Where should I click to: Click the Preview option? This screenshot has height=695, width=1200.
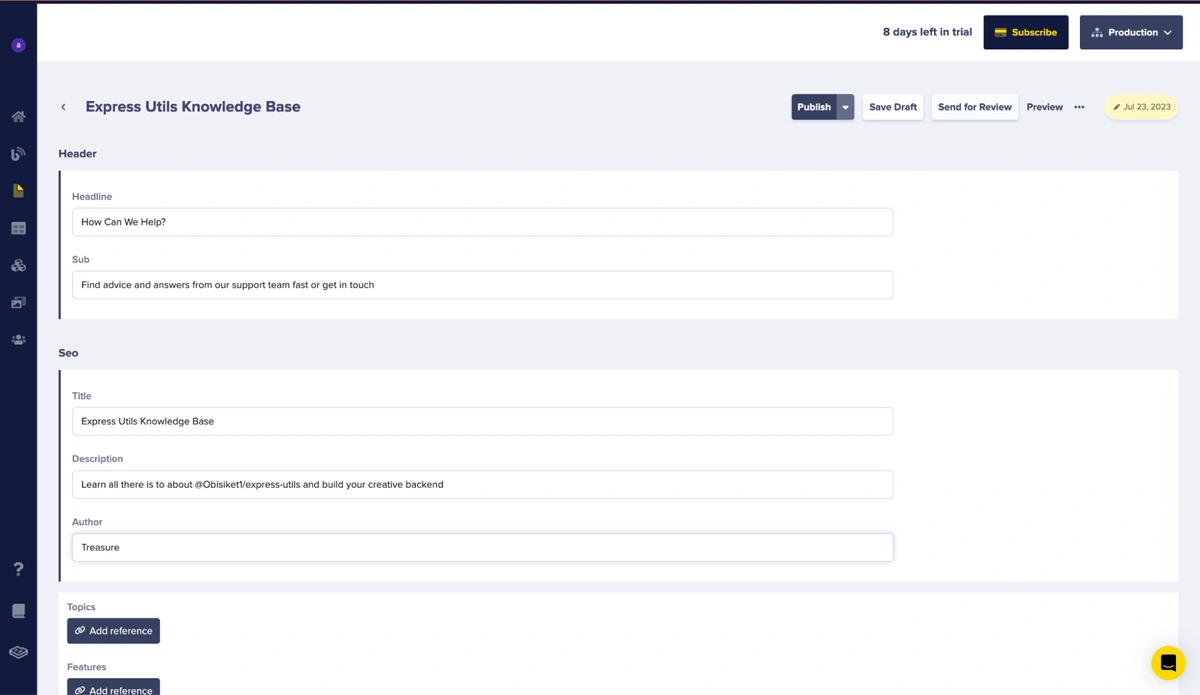tap(1044, 107)
